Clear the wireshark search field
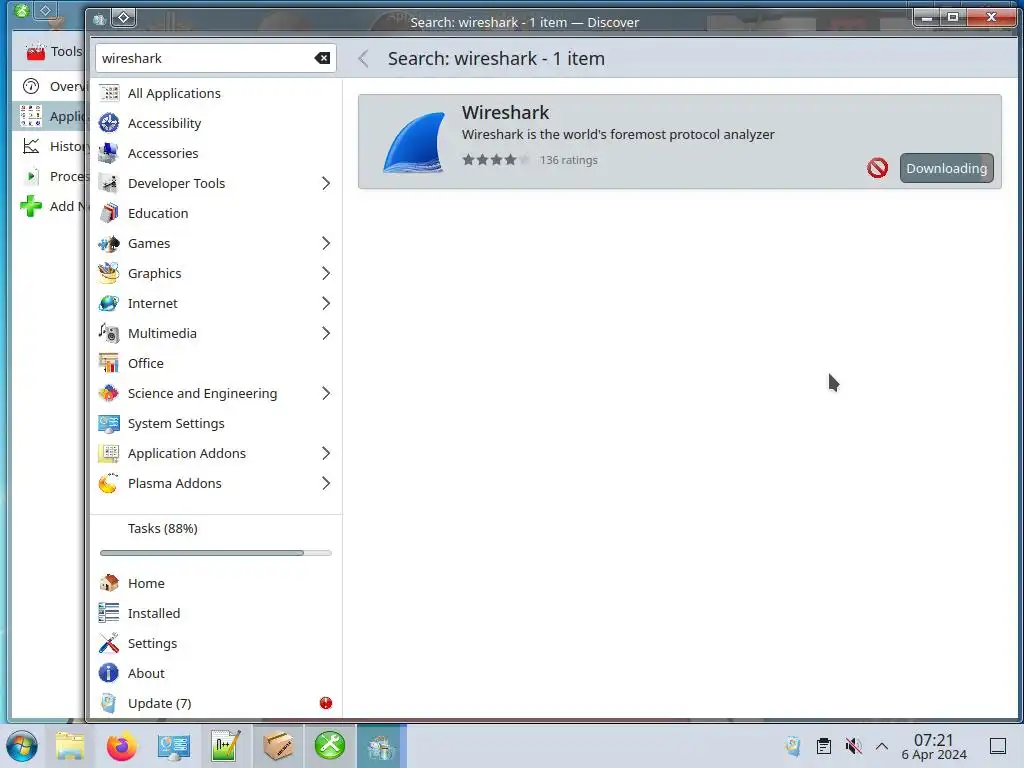Screen dimensions: 1024x768 pyautogui.click(x=322, y=58)
